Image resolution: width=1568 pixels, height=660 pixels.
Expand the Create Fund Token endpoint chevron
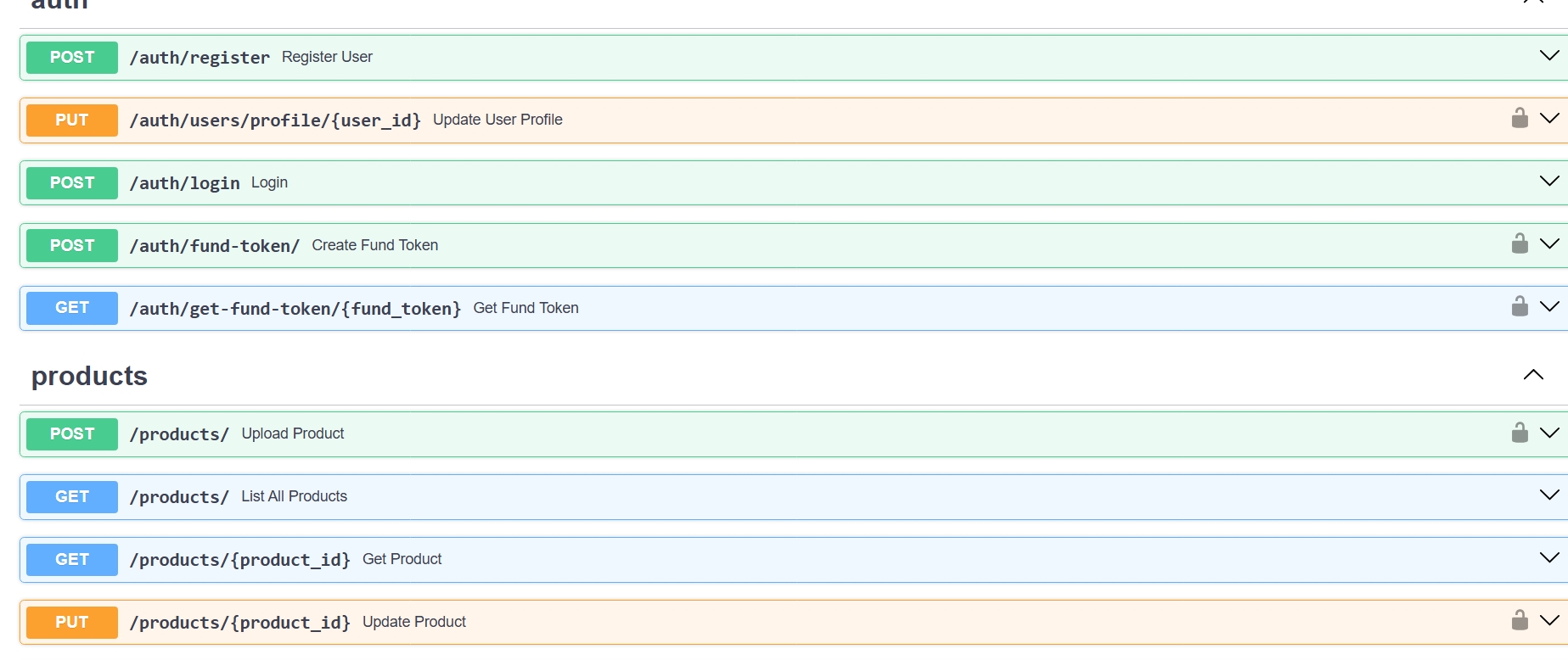tap(1549, 244)
